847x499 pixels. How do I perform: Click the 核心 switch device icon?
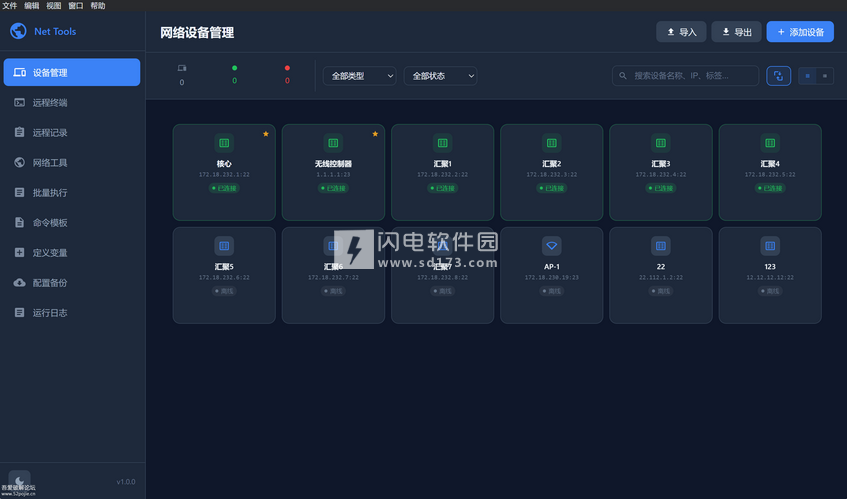[x=224, y=143]
